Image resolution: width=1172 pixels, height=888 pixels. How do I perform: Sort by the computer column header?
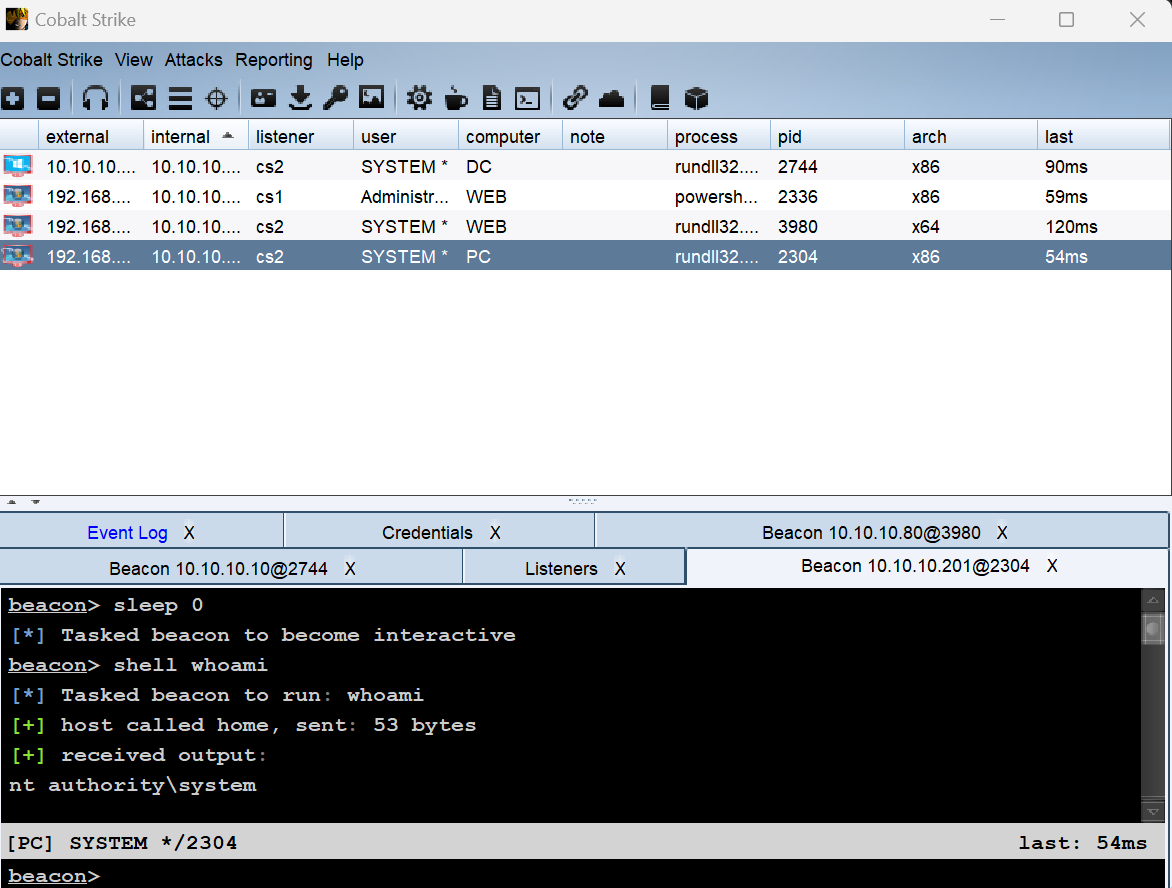[511, 136]
